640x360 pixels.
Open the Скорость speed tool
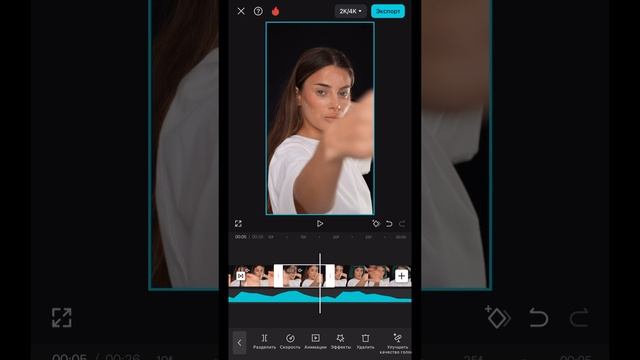click(290, 341)
